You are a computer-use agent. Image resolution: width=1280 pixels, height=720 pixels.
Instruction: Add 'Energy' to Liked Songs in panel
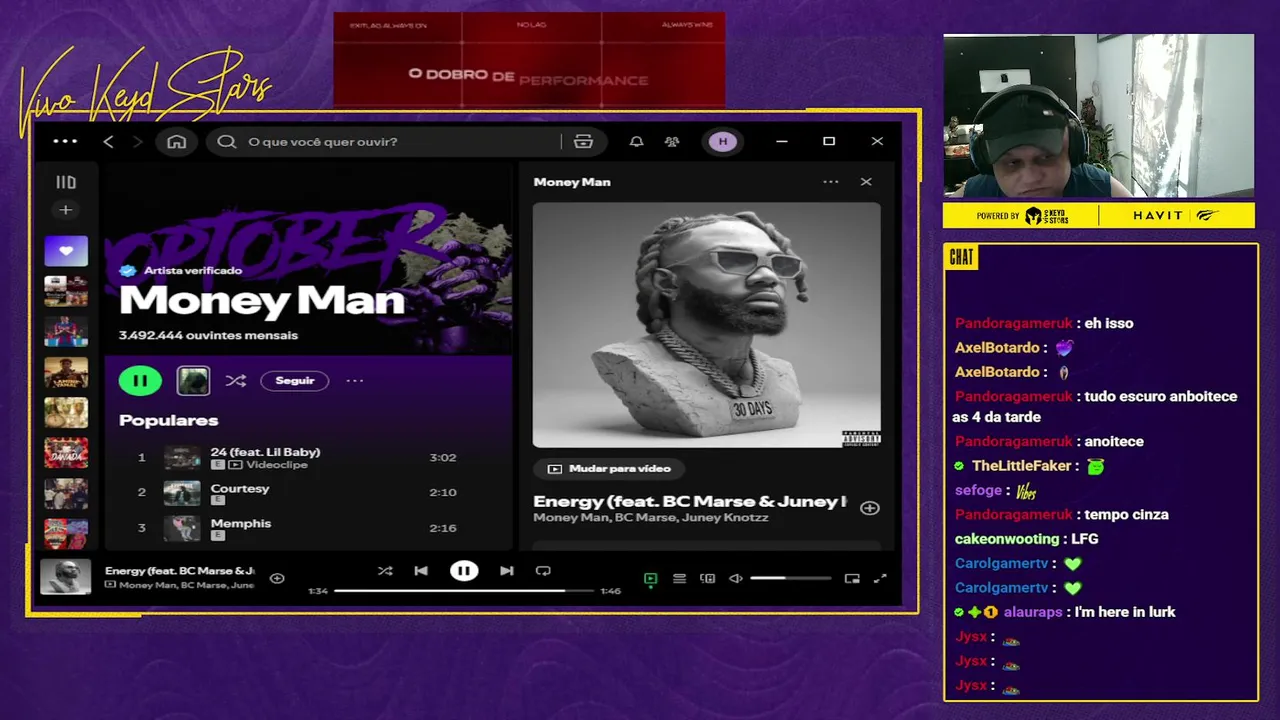click(870, 508)
